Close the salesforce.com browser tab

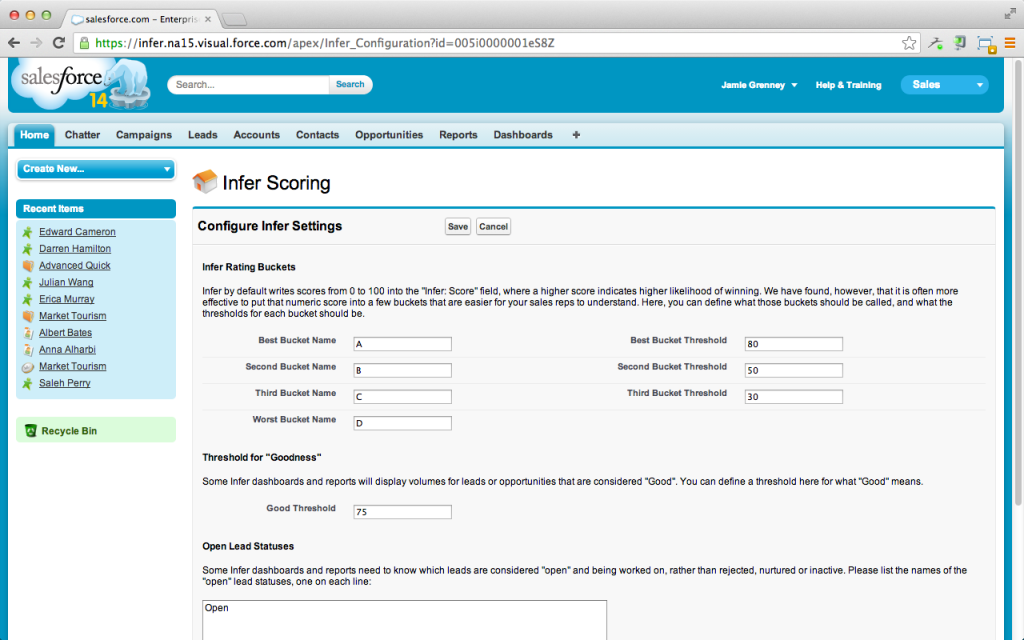pyautogui.click(x=208, y=19)
